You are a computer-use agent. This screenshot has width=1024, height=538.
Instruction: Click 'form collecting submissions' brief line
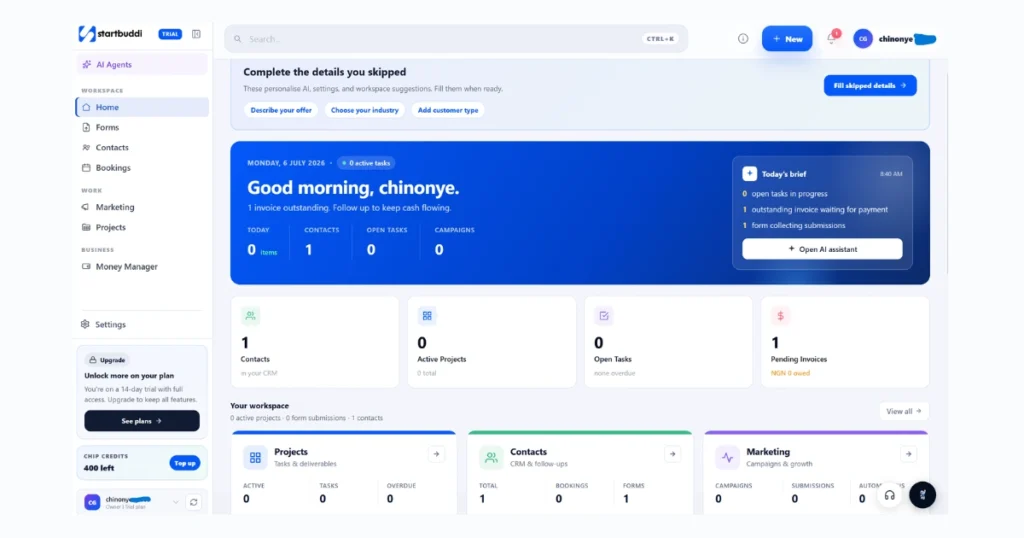798,225
